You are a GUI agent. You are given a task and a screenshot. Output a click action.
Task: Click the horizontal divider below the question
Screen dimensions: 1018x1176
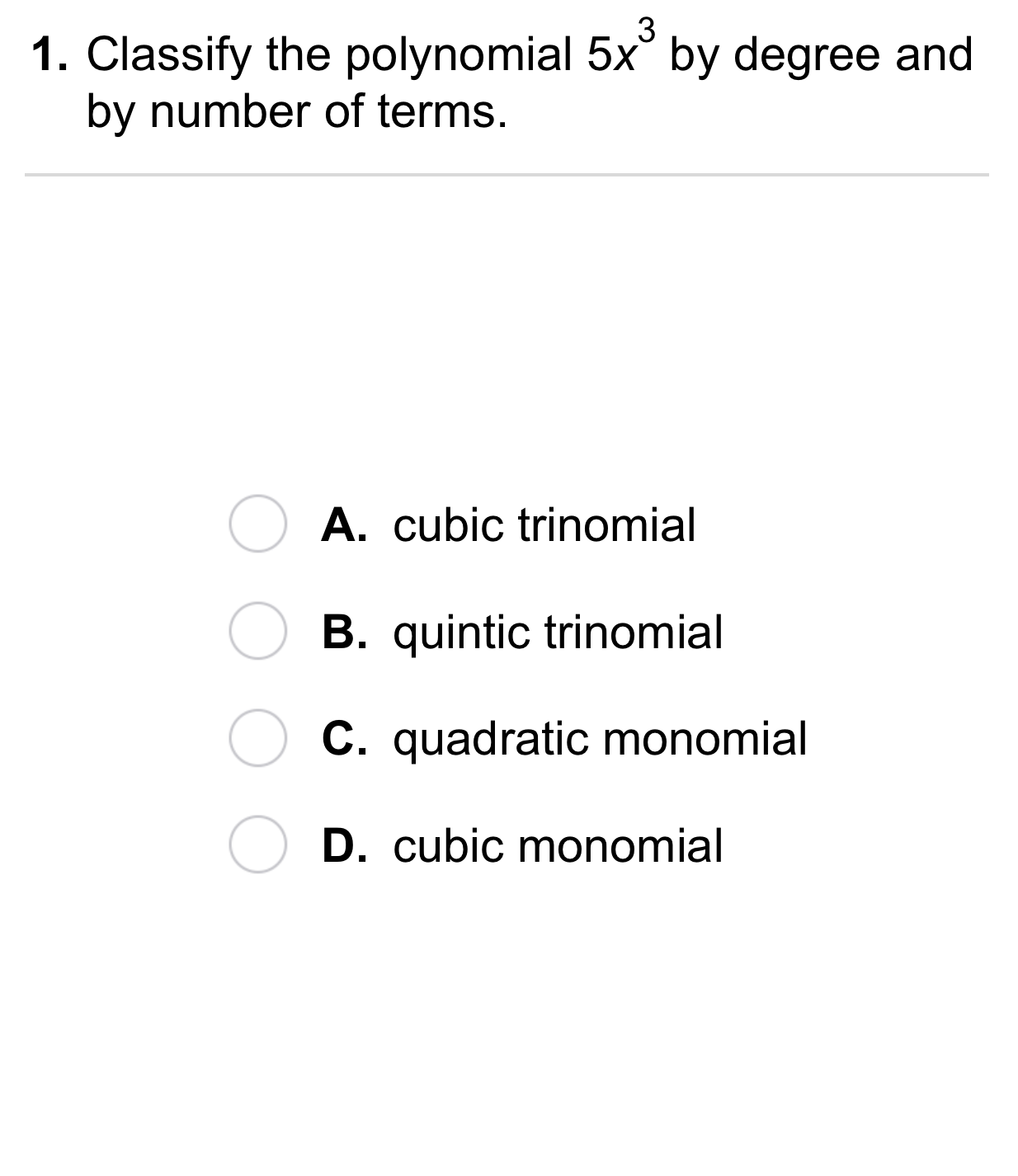pyautogui.click(x=507, y=175)
